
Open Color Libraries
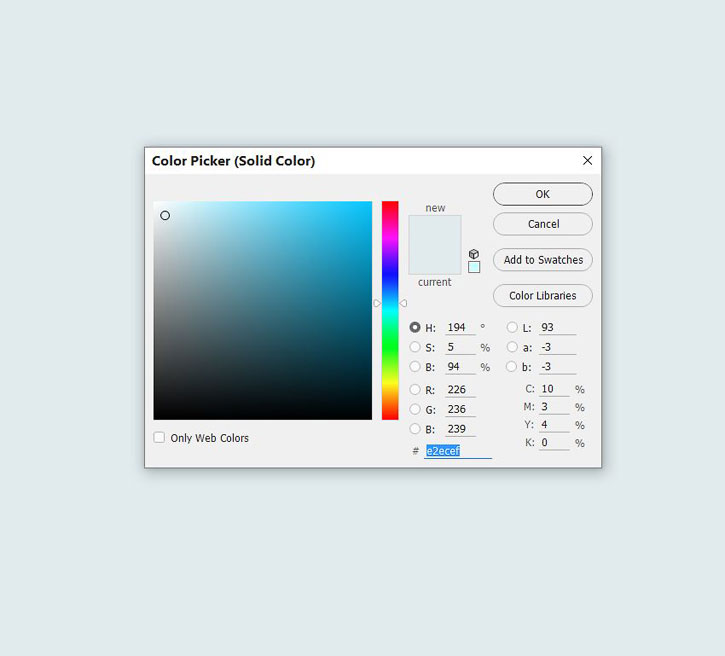click(x=543, y=295)
